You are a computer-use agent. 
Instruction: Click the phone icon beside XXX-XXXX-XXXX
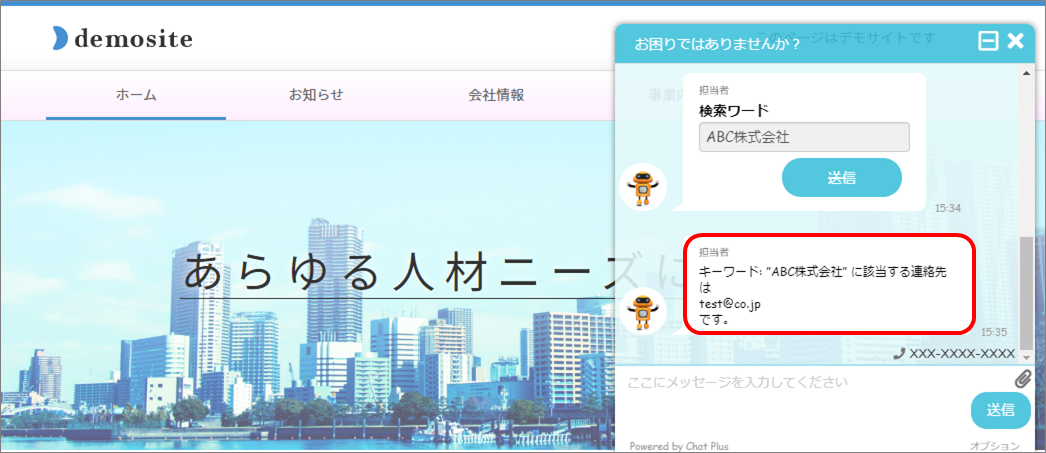[x=899, y=354]
